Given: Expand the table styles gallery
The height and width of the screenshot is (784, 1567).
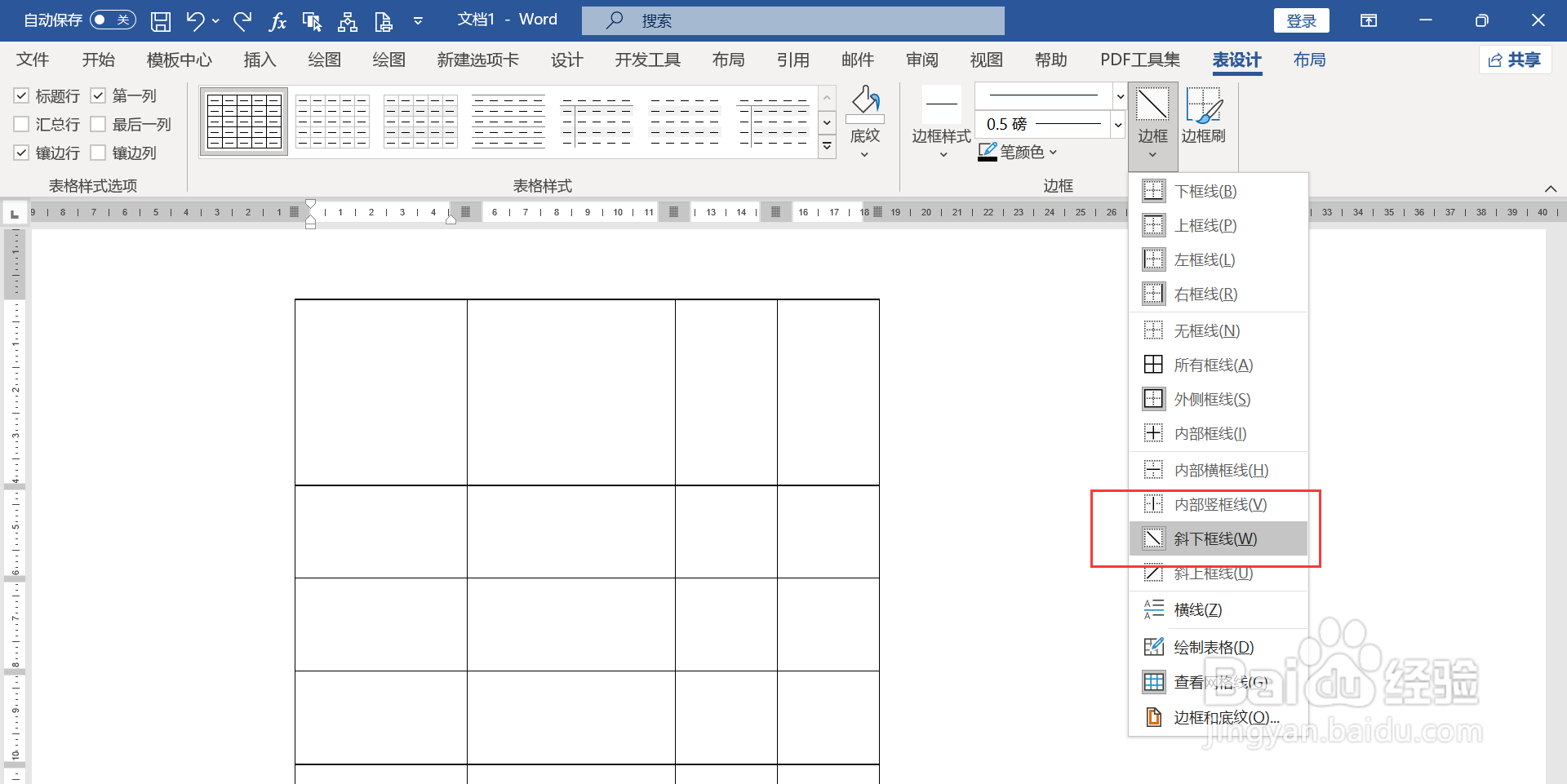Looking at the screenshot, I should point(827,147).
